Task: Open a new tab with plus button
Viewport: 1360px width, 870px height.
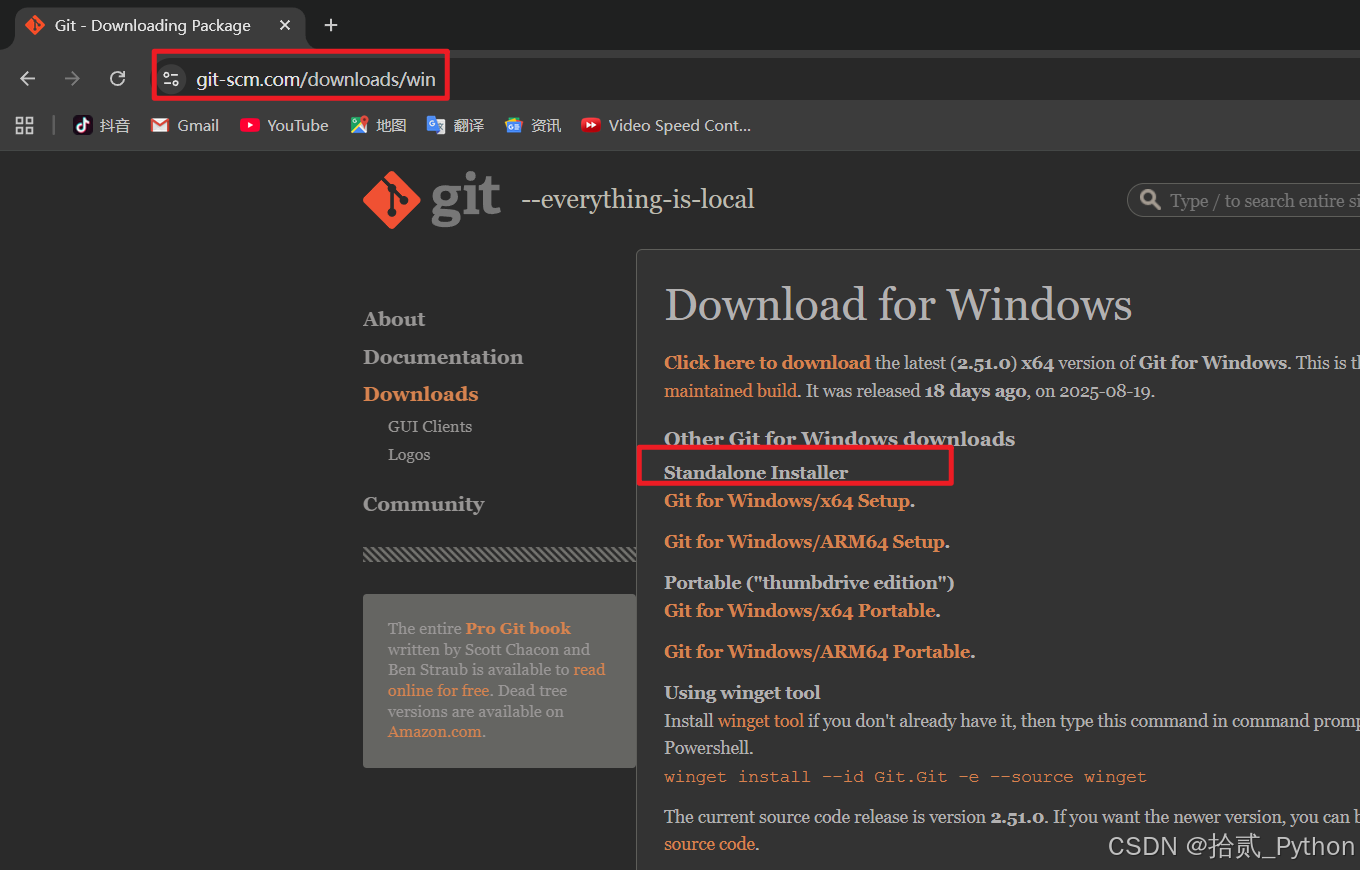Action: click(x=331, y=25)
